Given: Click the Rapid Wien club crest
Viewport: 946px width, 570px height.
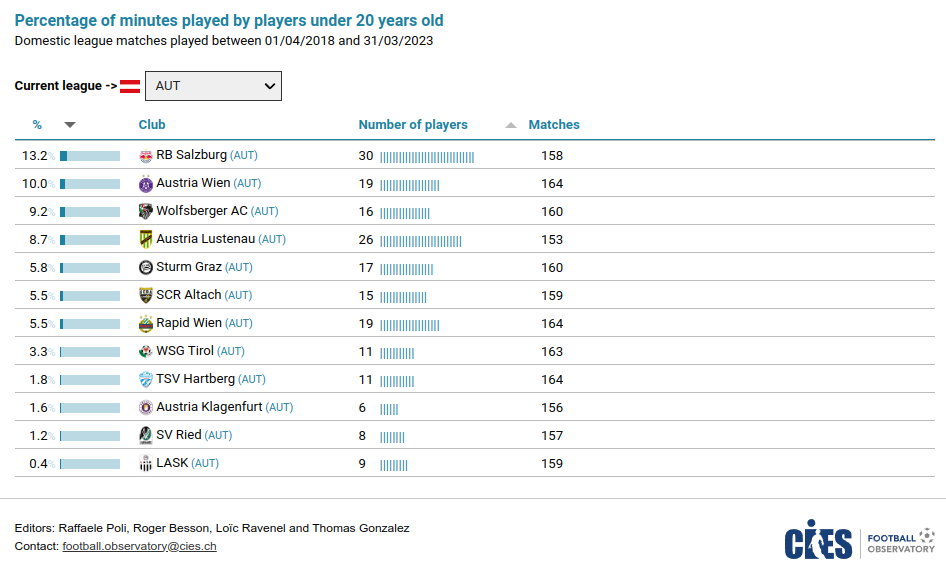Looking at the screenshot, I should [x=145, y=324].
